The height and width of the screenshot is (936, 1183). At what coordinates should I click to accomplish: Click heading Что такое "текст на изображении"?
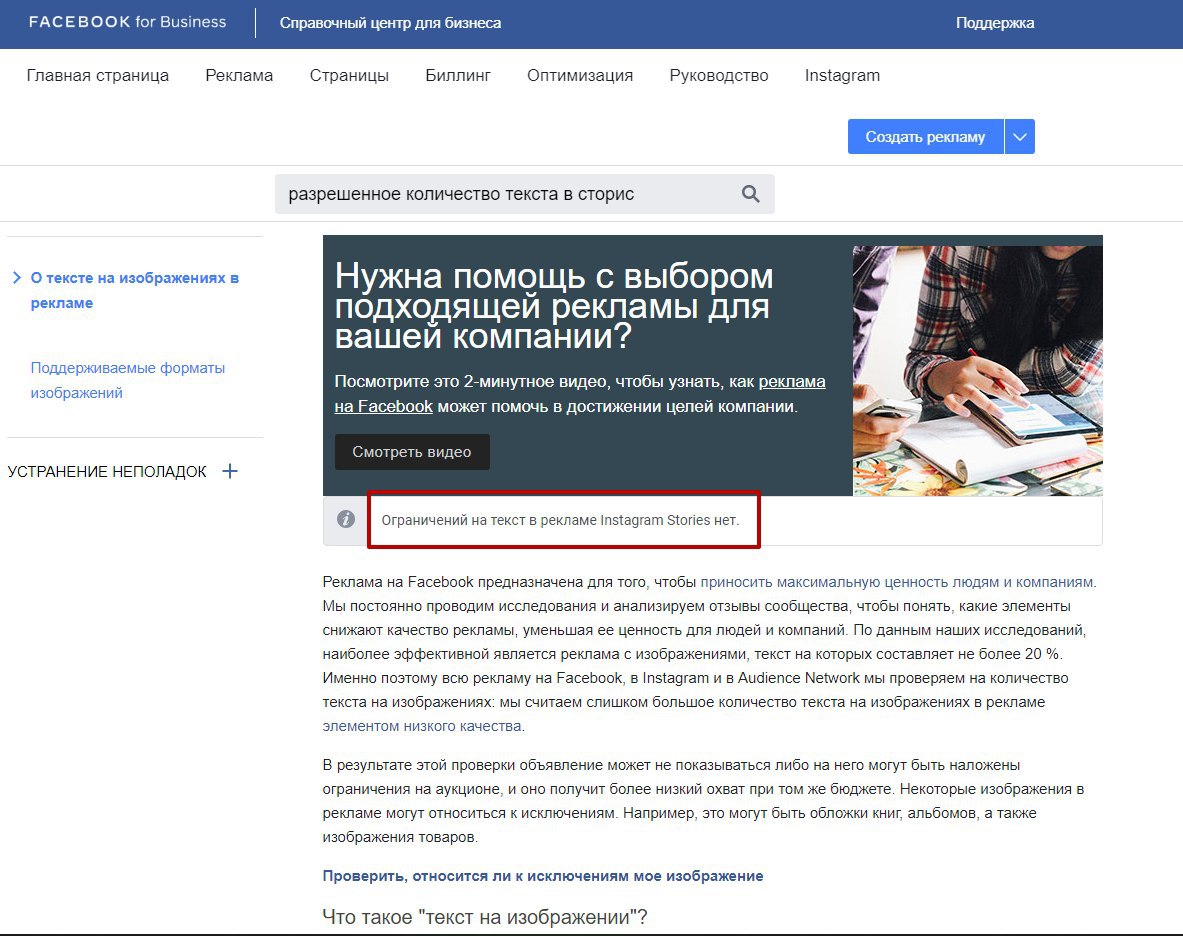[x=485, y=917]
